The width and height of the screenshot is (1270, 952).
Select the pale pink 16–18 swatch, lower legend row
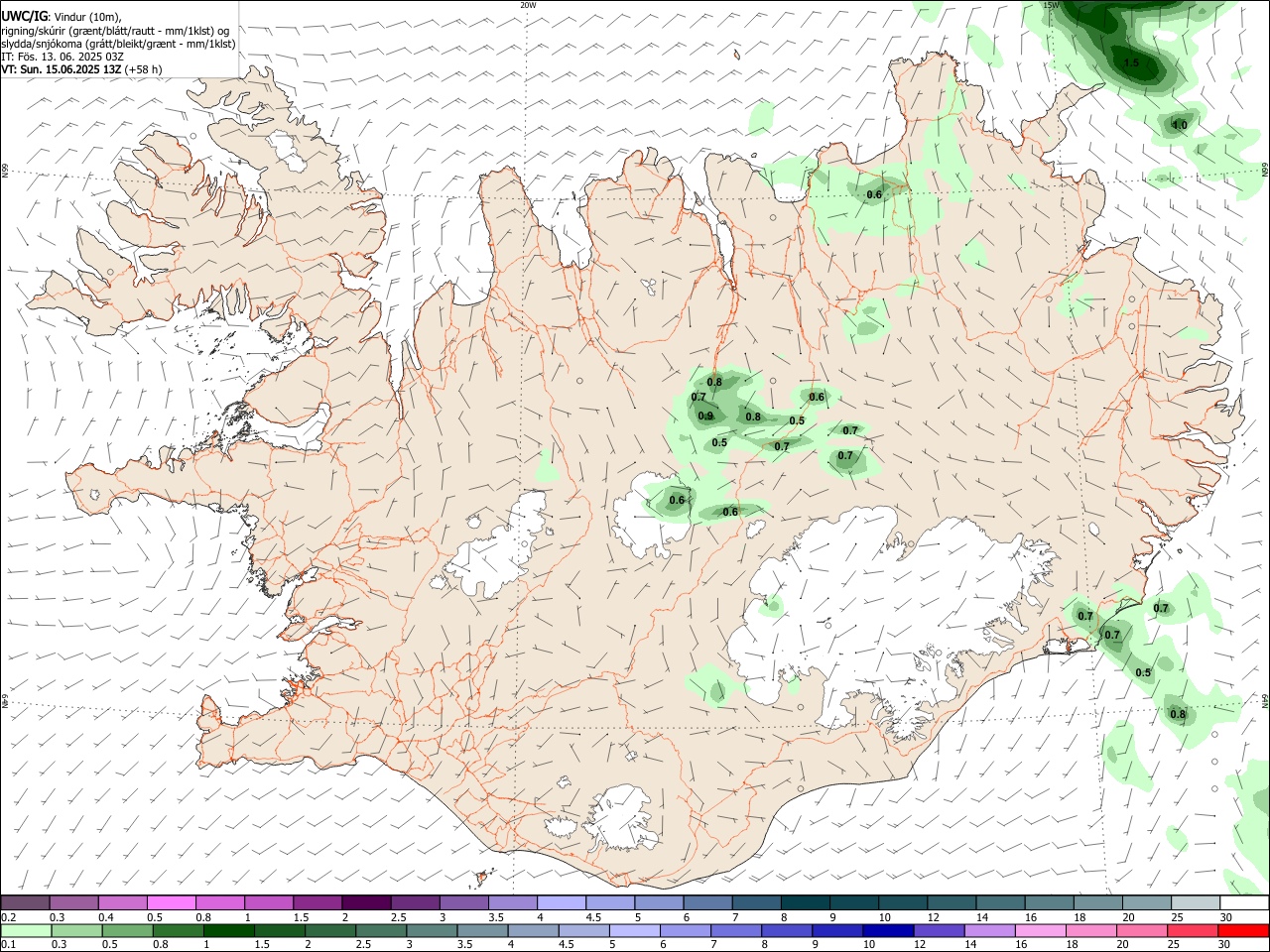click(1041, 930)
